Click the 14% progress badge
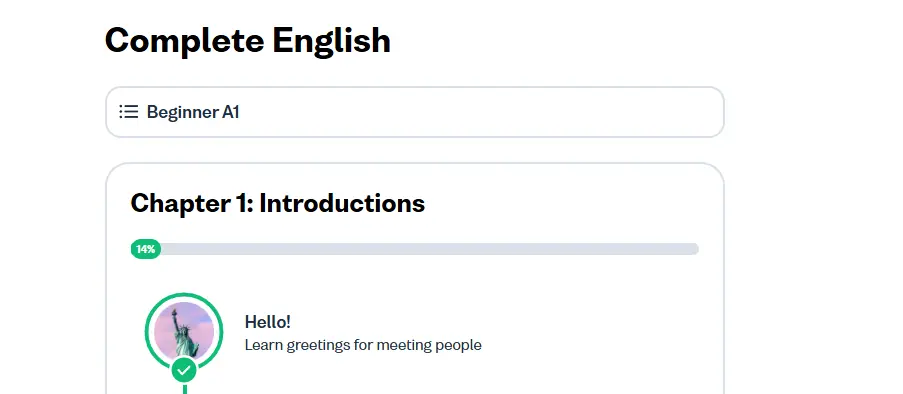 [146, 249]
